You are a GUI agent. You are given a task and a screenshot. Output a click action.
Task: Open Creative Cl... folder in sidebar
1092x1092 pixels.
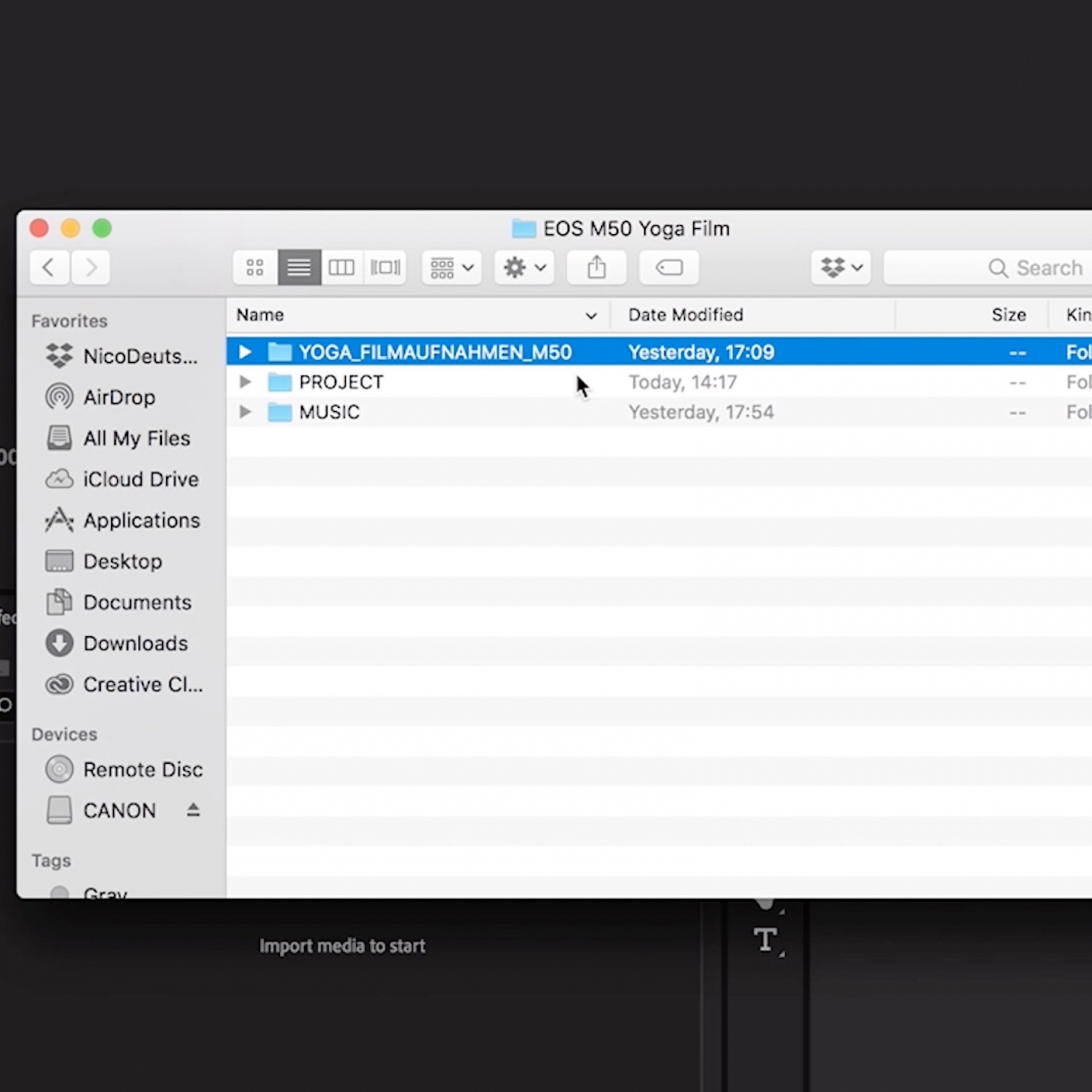click(124, 684)
